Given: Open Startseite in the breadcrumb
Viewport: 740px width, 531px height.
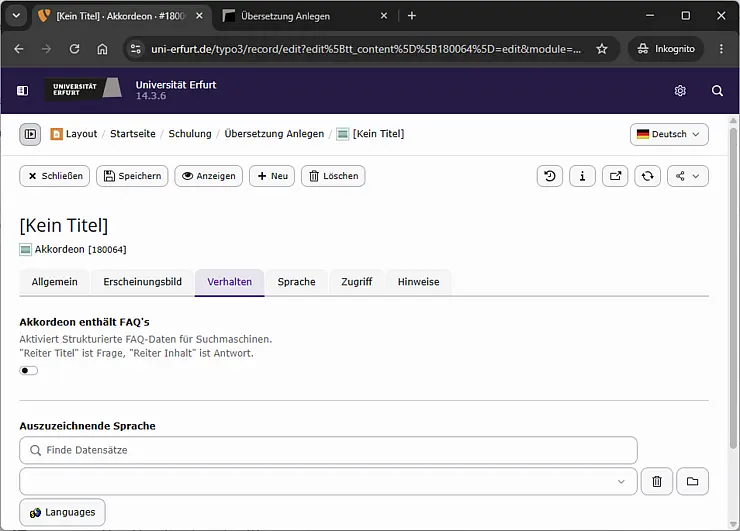Looking at the screenshot, I should [x=133, y=134].
